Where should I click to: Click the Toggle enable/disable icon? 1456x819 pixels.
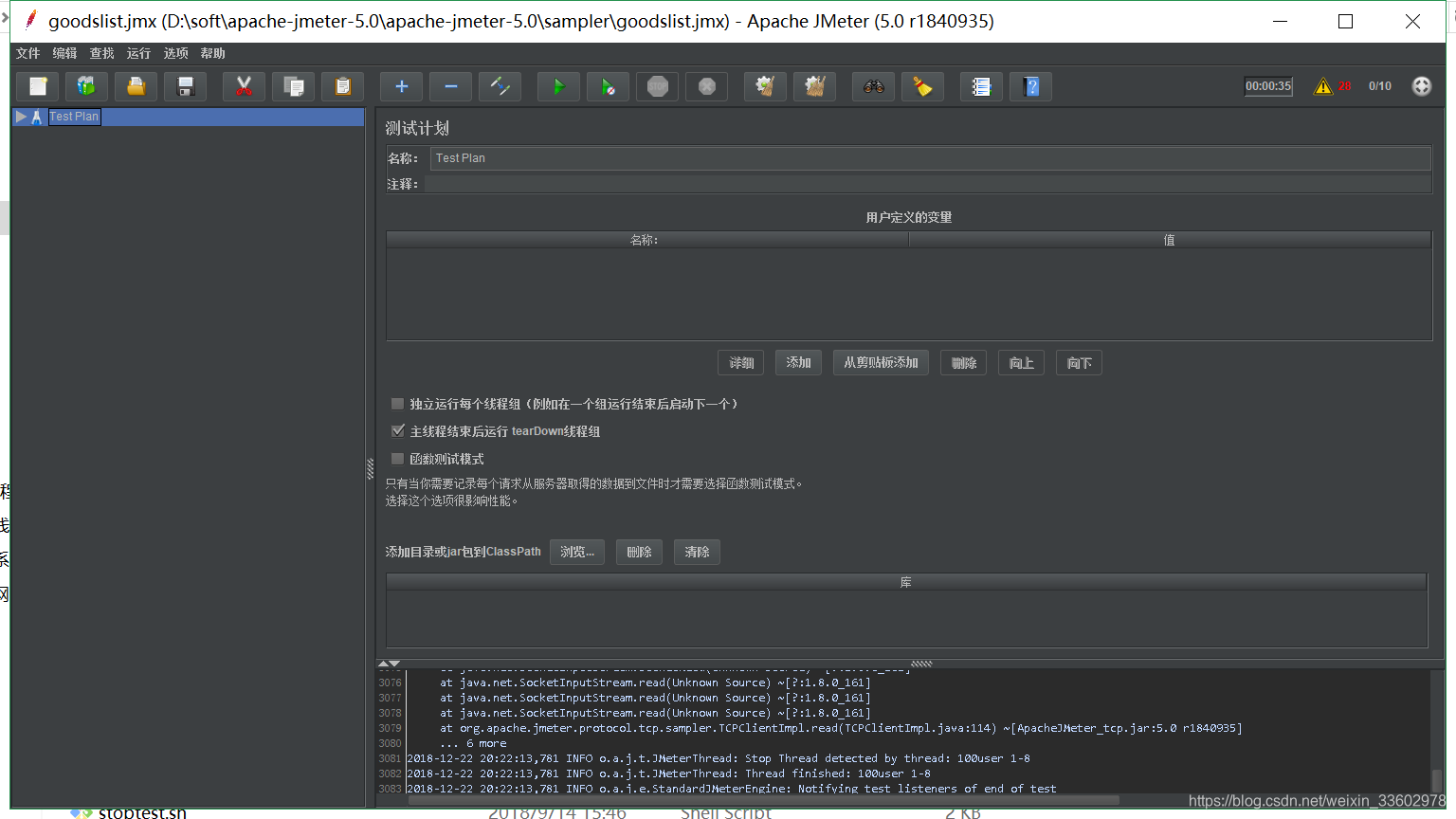pyautogui.click(x=500, y=86)
